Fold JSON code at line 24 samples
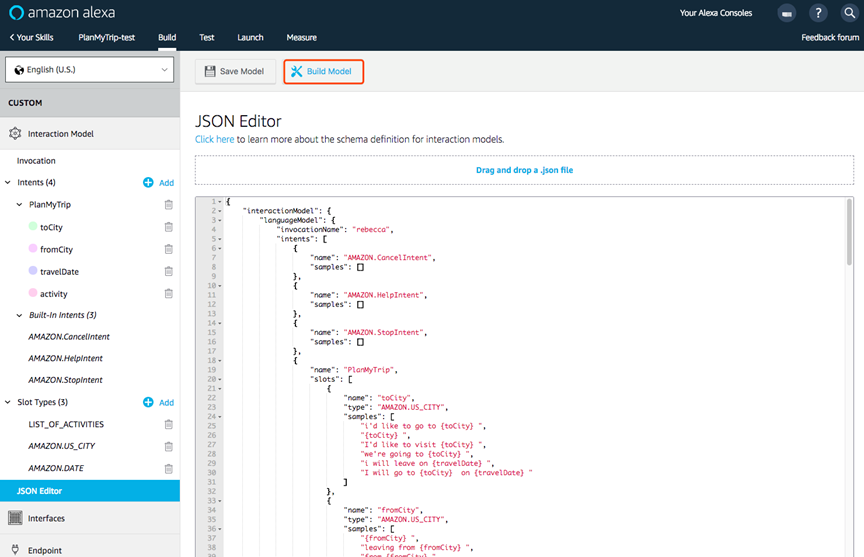Viewport: 864px width, 557px height. [220, 417]
